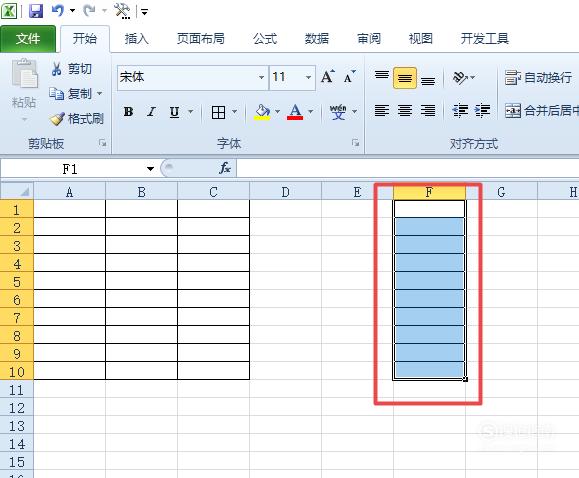Open the fill color palette arrow

point(277,111)
